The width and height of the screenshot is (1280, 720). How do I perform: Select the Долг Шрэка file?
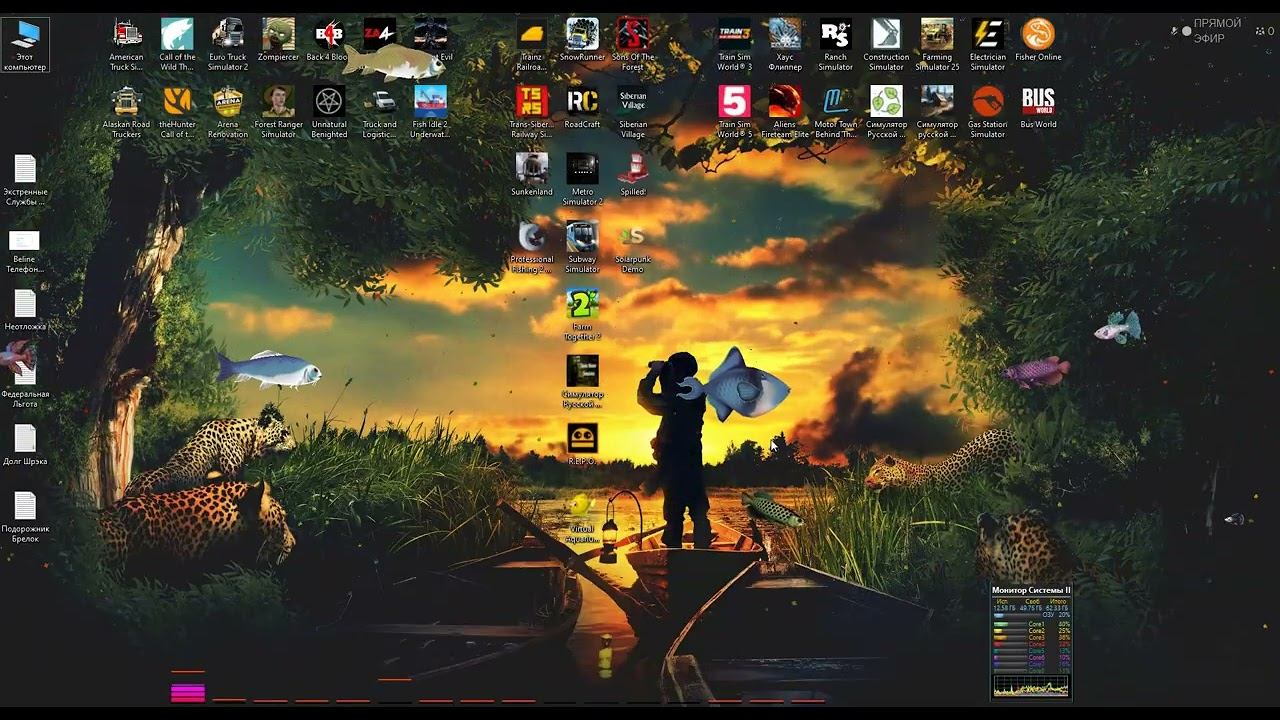(25, 445)
